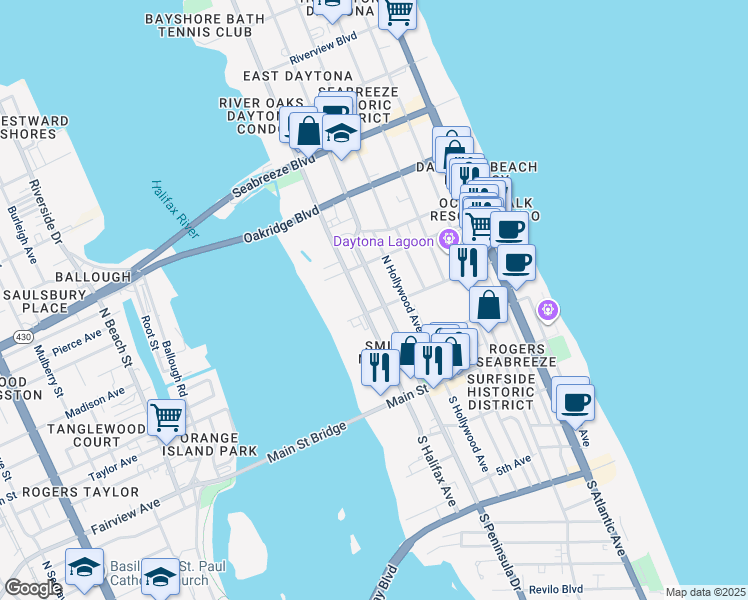Viewport: 748px width, 600px height.
Task: Select the school marker at bottom left corner
Action: [84, 568]
